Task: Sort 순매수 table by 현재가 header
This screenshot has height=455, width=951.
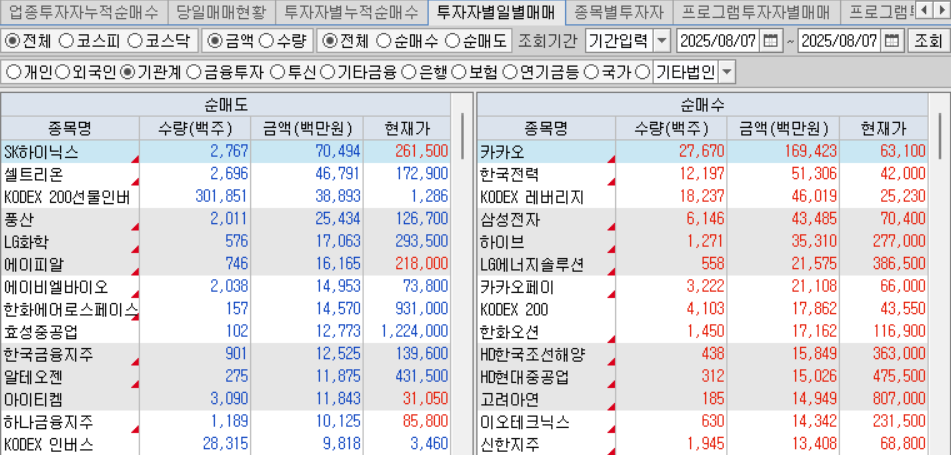Action: [884, 128]
